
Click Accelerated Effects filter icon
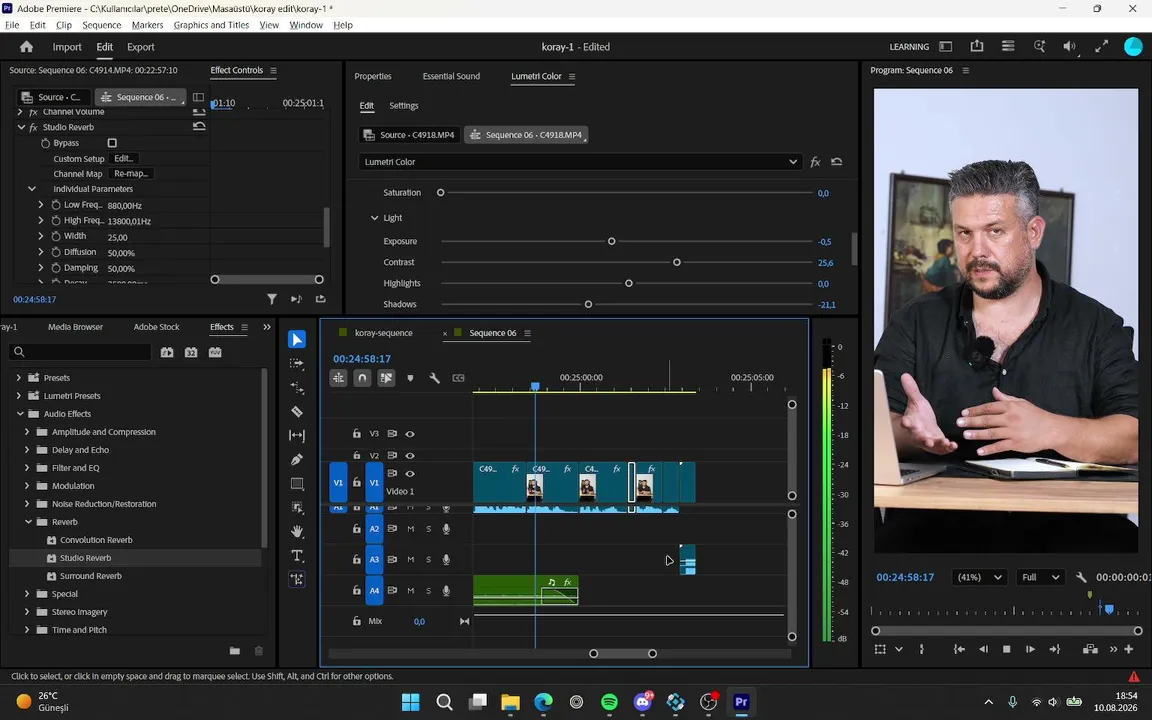click(167, 353)
